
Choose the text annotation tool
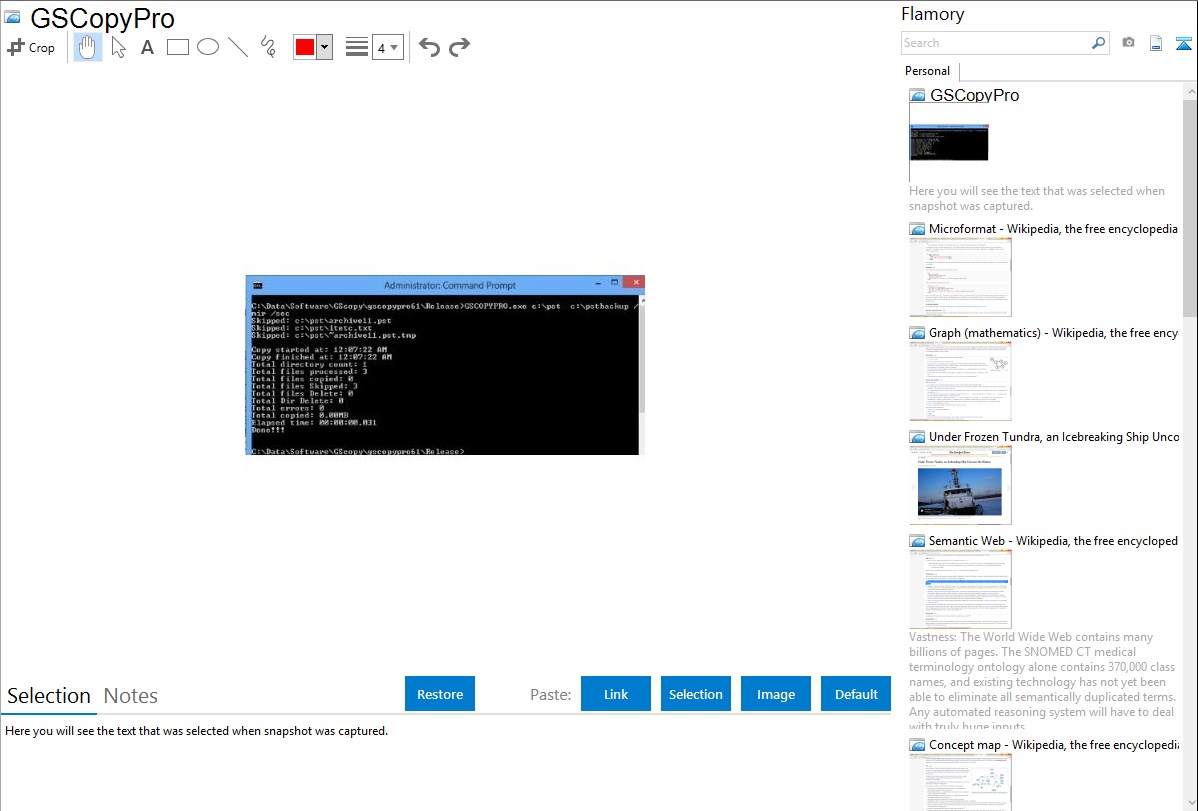click(x=147, y=47)
